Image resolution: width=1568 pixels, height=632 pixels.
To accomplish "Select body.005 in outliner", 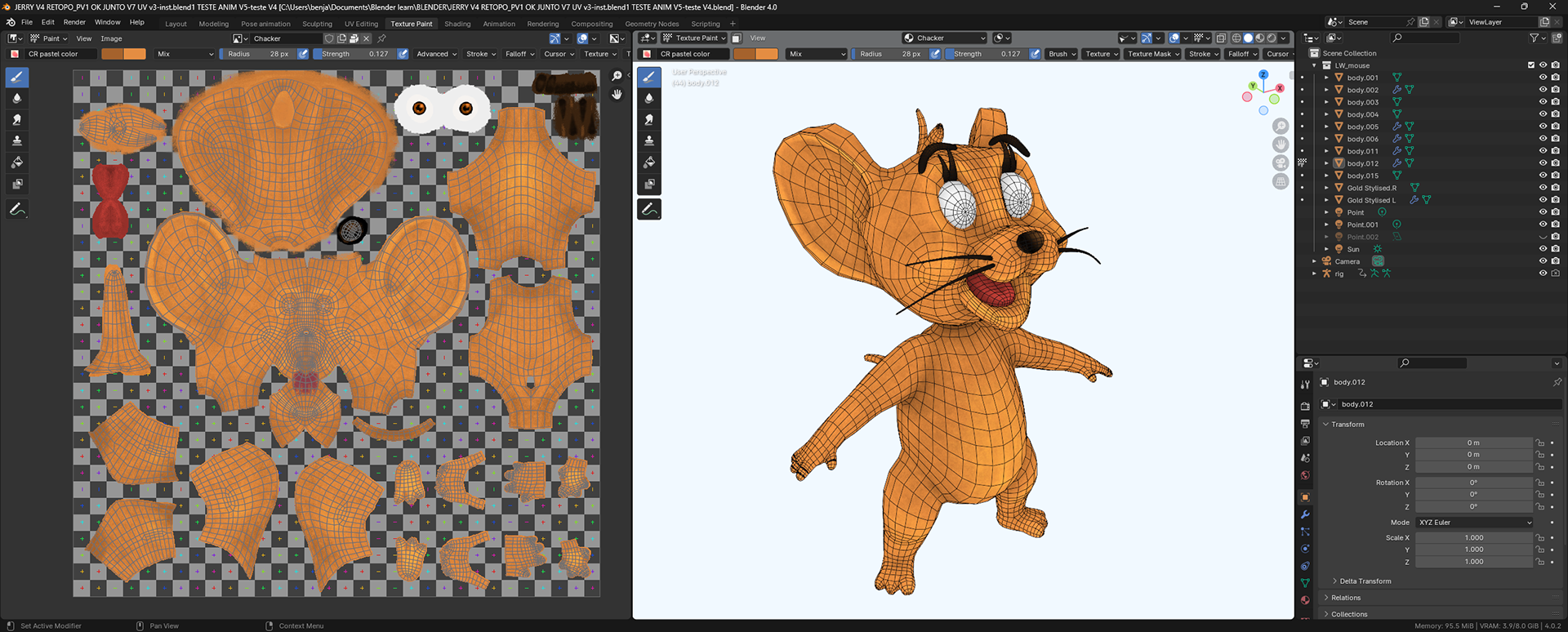I will click(1362, 127).
